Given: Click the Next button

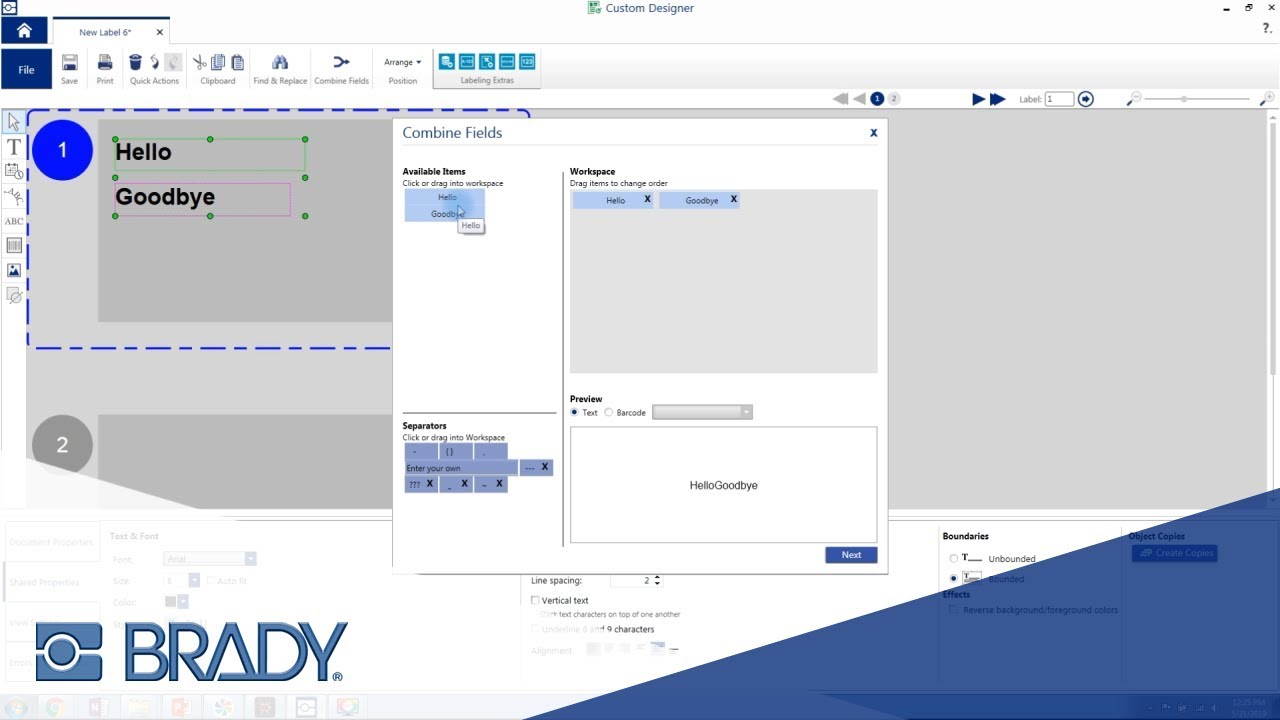Looking at the screenshot, I should (851, 555).
